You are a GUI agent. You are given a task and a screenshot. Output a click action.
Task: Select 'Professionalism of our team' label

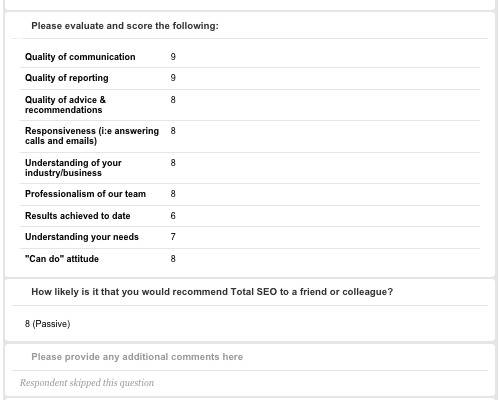85,194
